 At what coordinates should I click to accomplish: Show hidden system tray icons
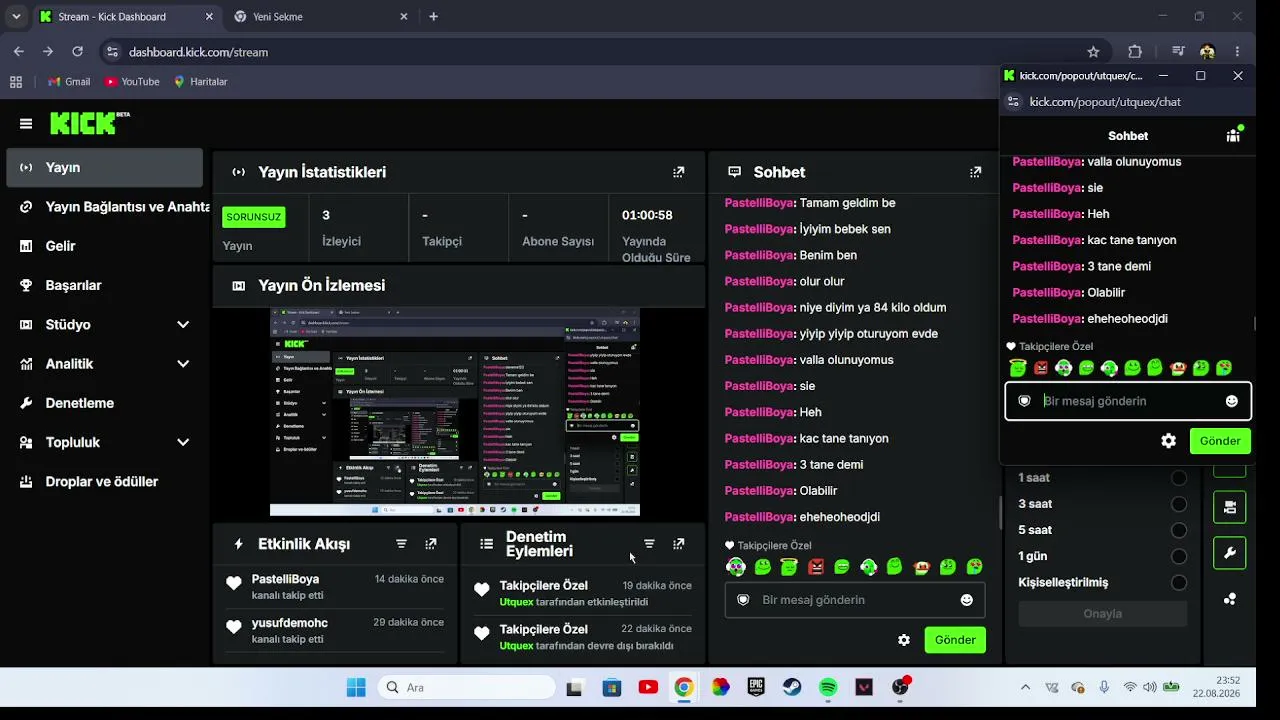[x=1025, y=687]
